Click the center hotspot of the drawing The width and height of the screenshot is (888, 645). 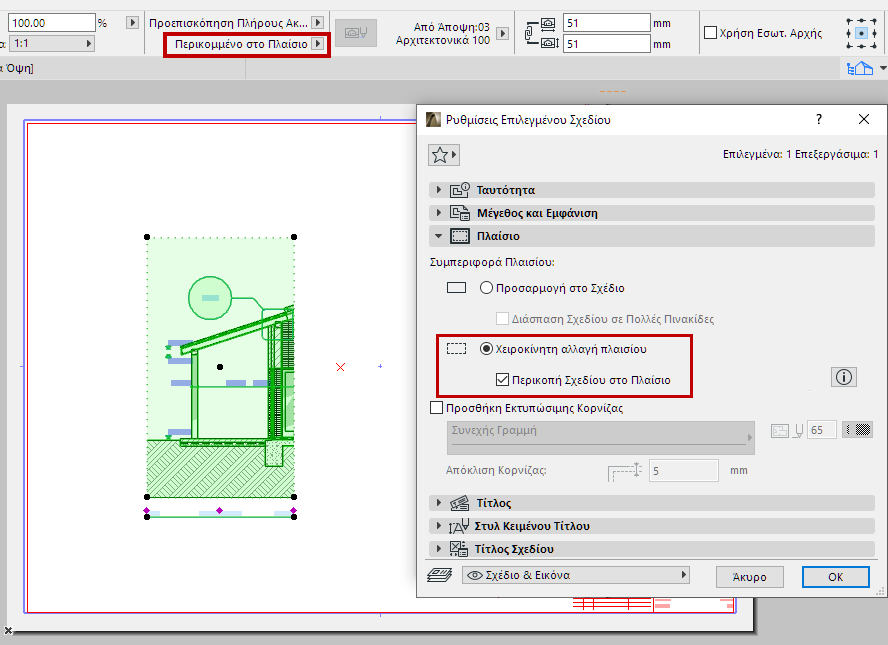(x=220, y=367)
